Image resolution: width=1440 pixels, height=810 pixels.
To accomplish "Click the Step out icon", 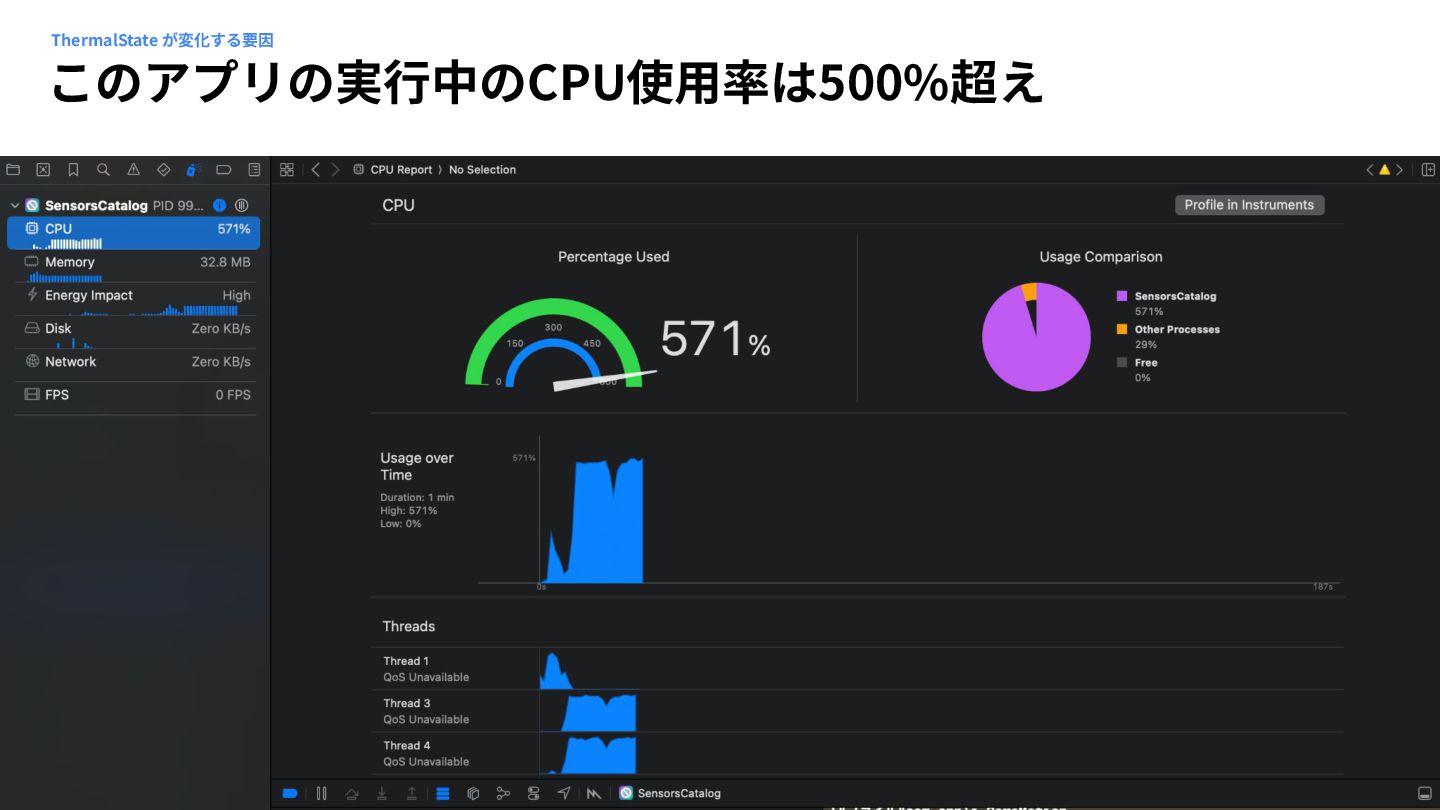I will point(412,793).
